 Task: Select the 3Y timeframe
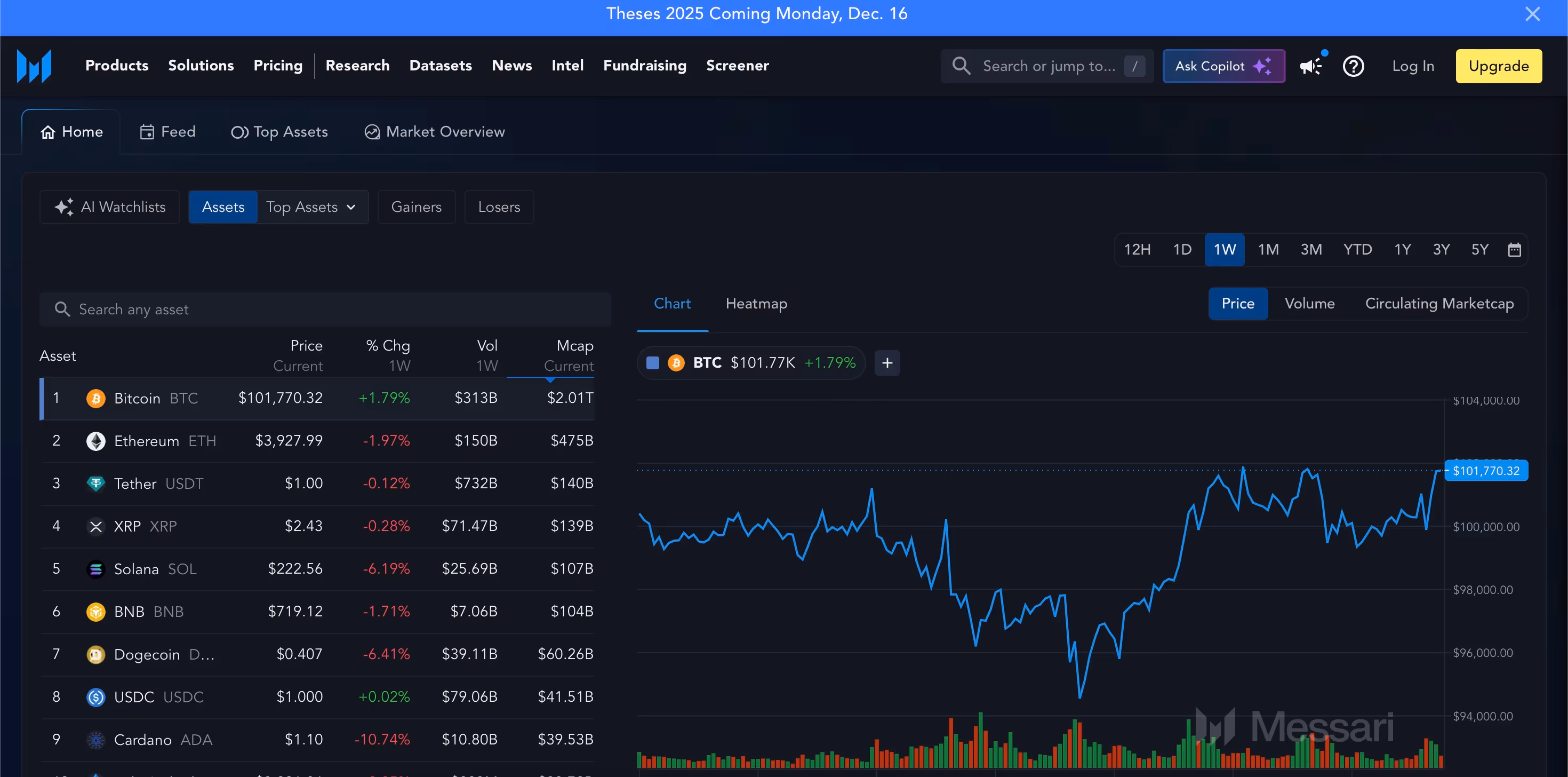(x=1441, y=250)
